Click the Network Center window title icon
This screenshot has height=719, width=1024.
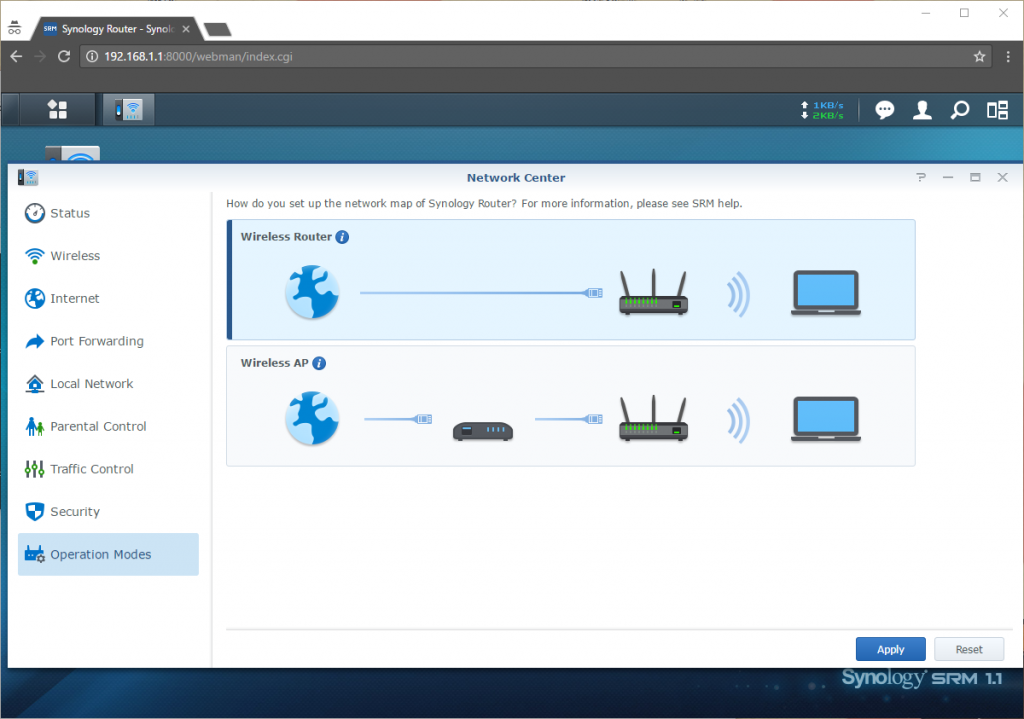pos(28,178)
